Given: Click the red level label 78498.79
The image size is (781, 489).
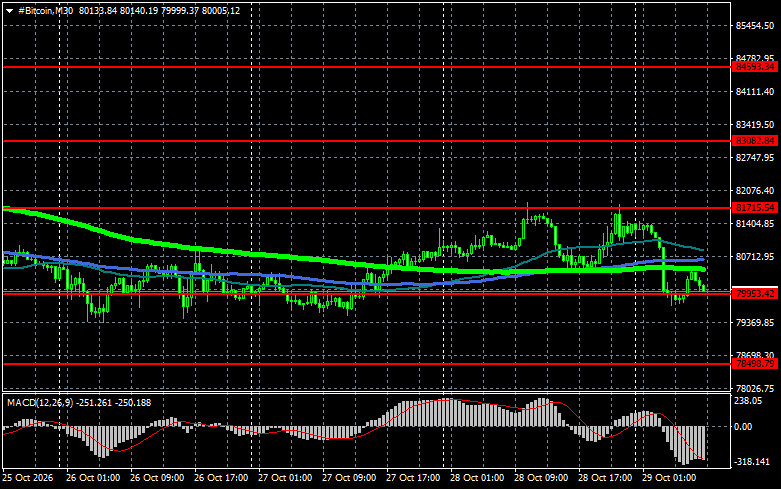Looking at the screenshot, I should click(755, 364).
